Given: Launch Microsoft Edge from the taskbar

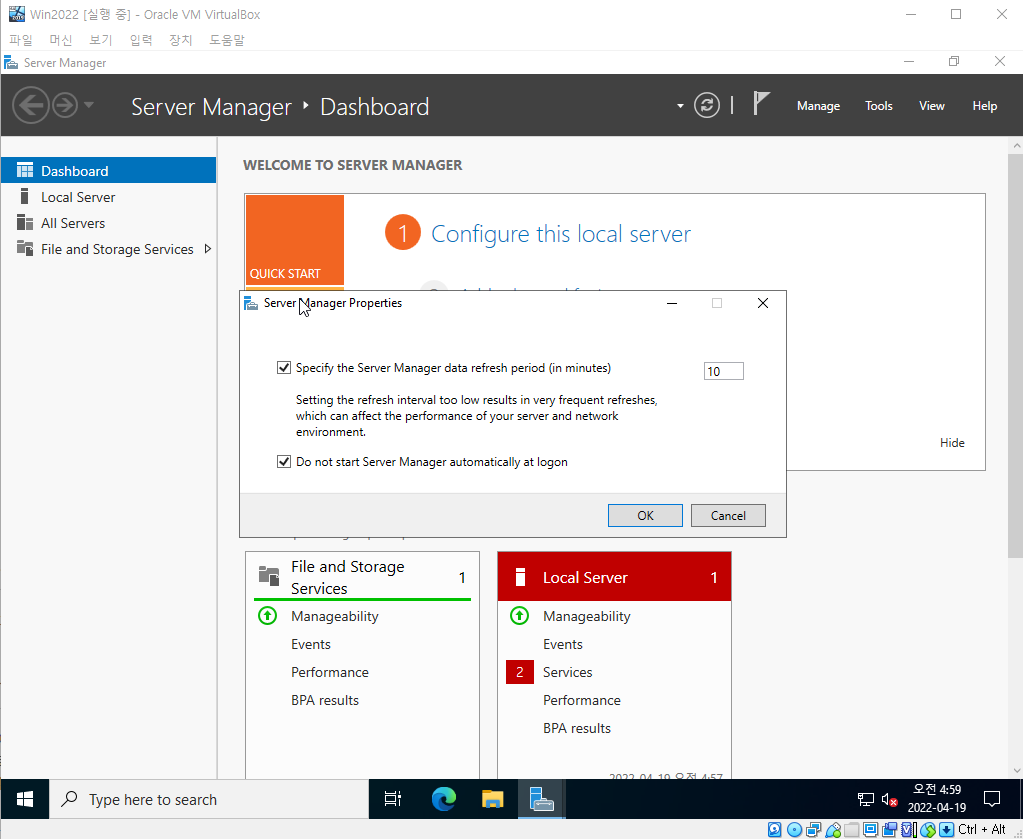Looking at the screenshot, I should click(x=444, y=799).
